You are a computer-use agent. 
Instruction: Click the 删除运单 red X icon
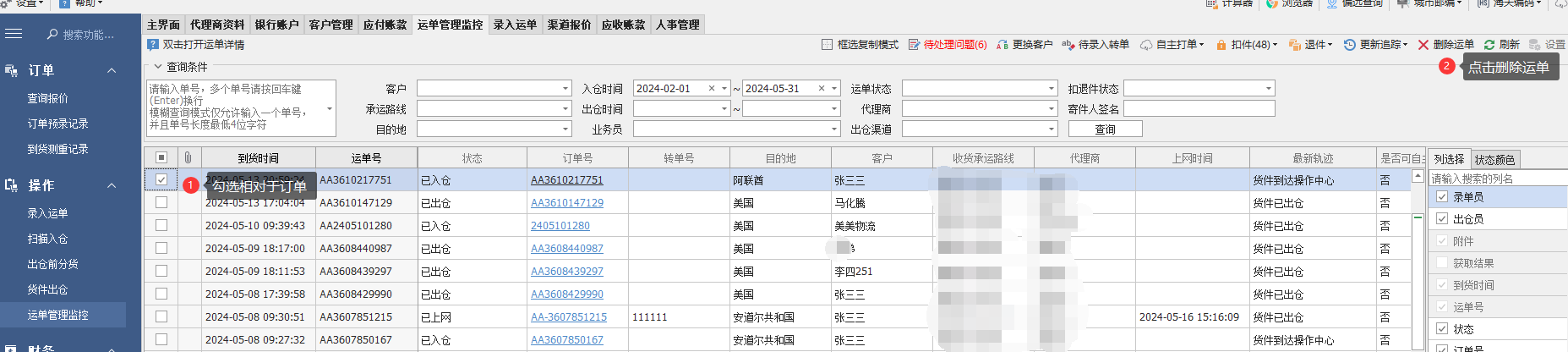click(1423, 45)
